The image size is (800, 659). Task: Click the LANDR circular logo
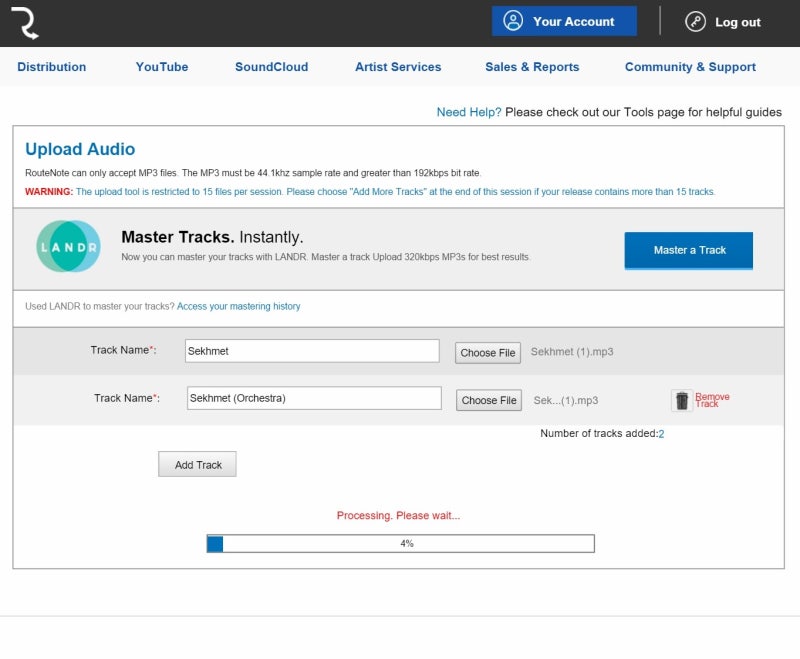pyautogui.click(x=68, y=246)
